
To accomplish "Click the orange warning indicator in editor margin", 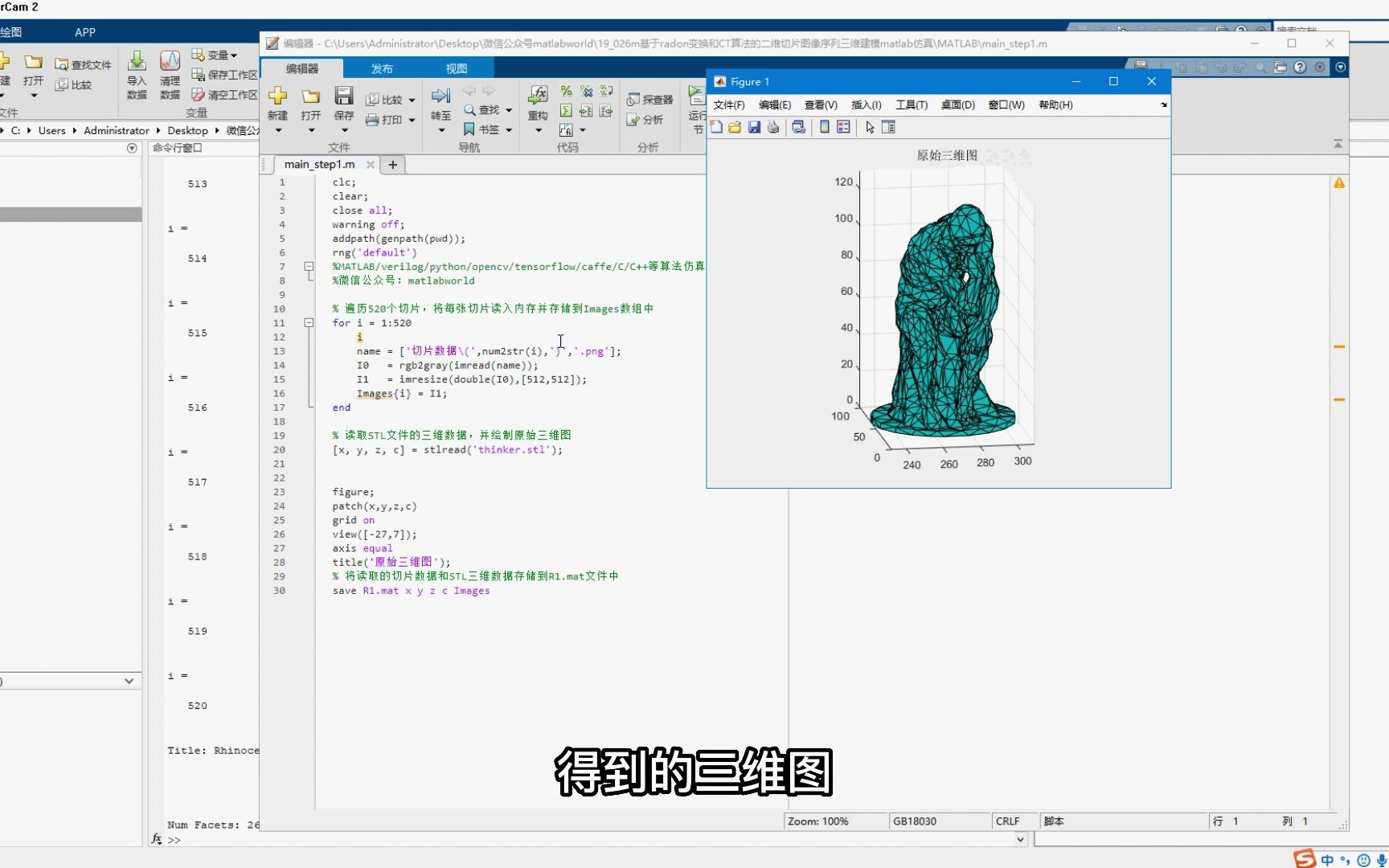I will (x=1339, y=183).
